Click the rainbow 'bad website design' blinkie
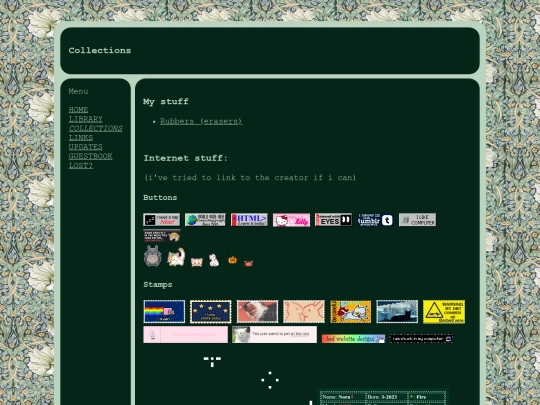The height and width of the screenshot is (405, 540). click(x=353, y=339)
